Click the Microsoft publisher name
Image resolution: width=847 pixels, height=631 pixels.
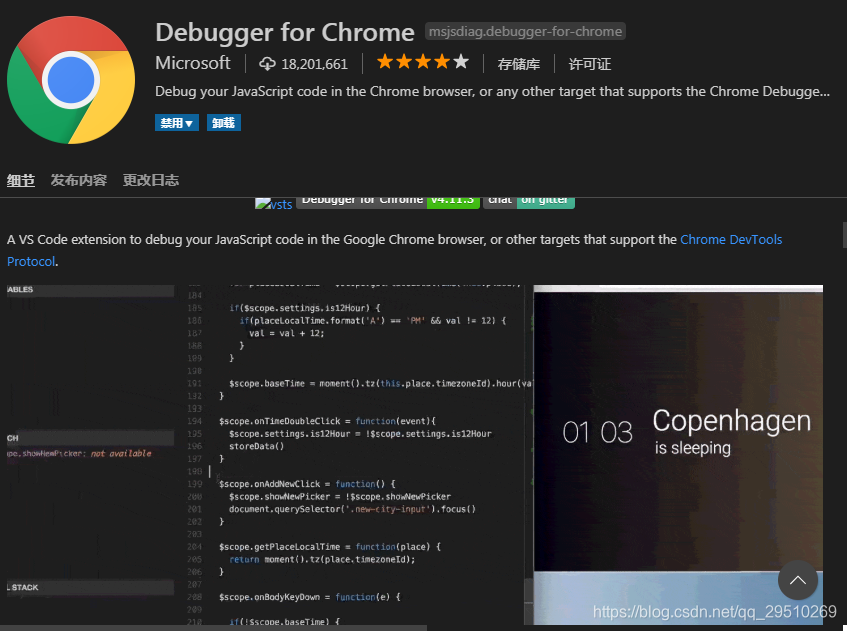pos(193,63)
